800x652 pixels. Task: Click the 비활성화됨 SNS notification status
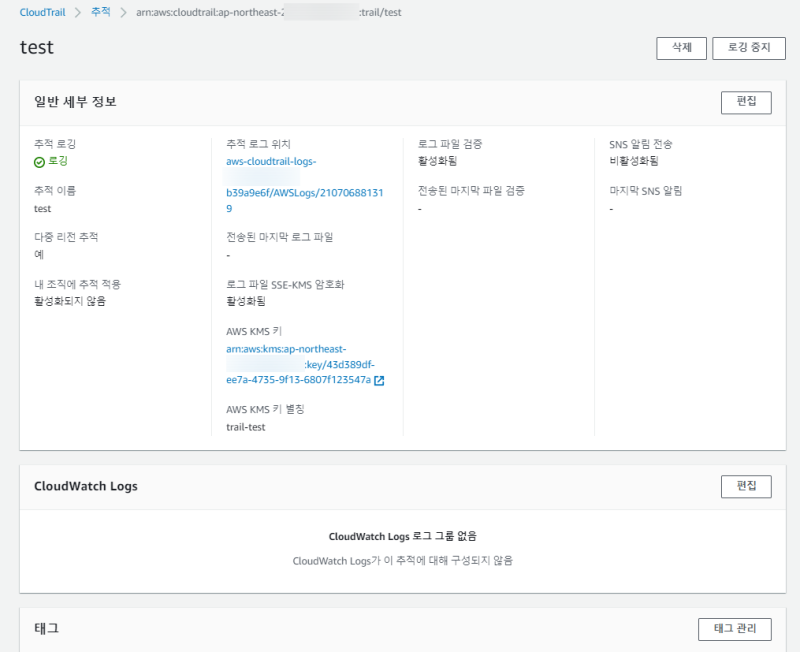(634, 161)
